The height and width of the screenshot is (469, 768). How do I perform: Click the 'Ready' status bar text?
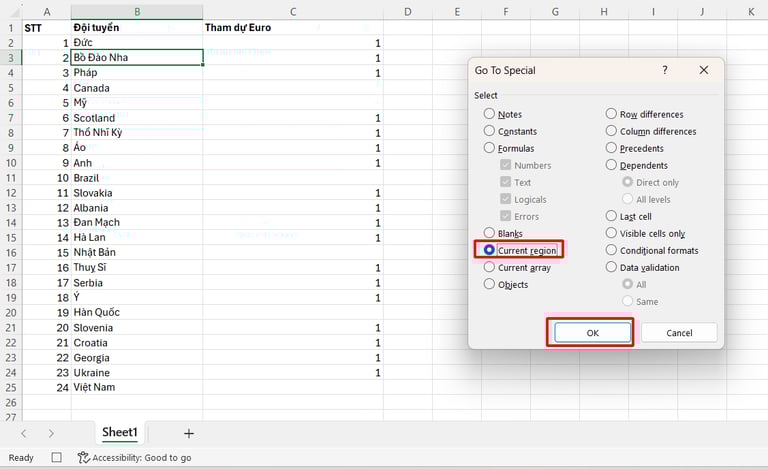point(21,457)
